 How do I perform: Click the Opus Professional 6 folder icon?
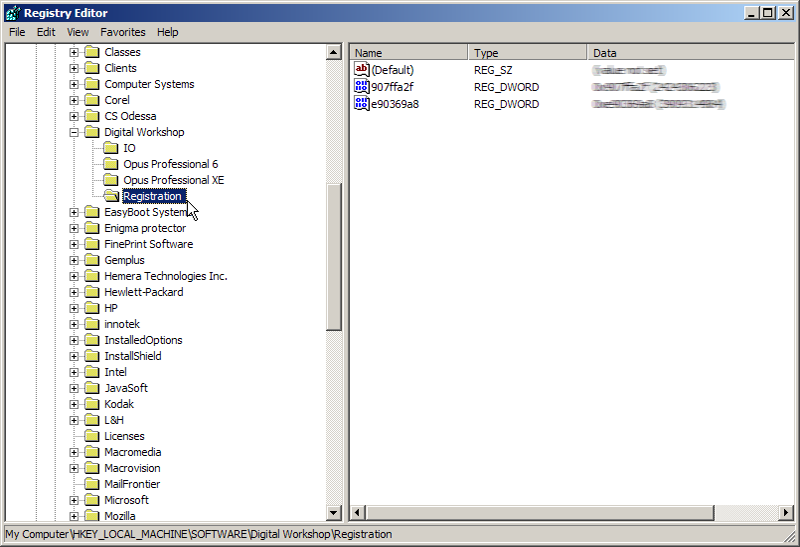[x=111, y=164]
